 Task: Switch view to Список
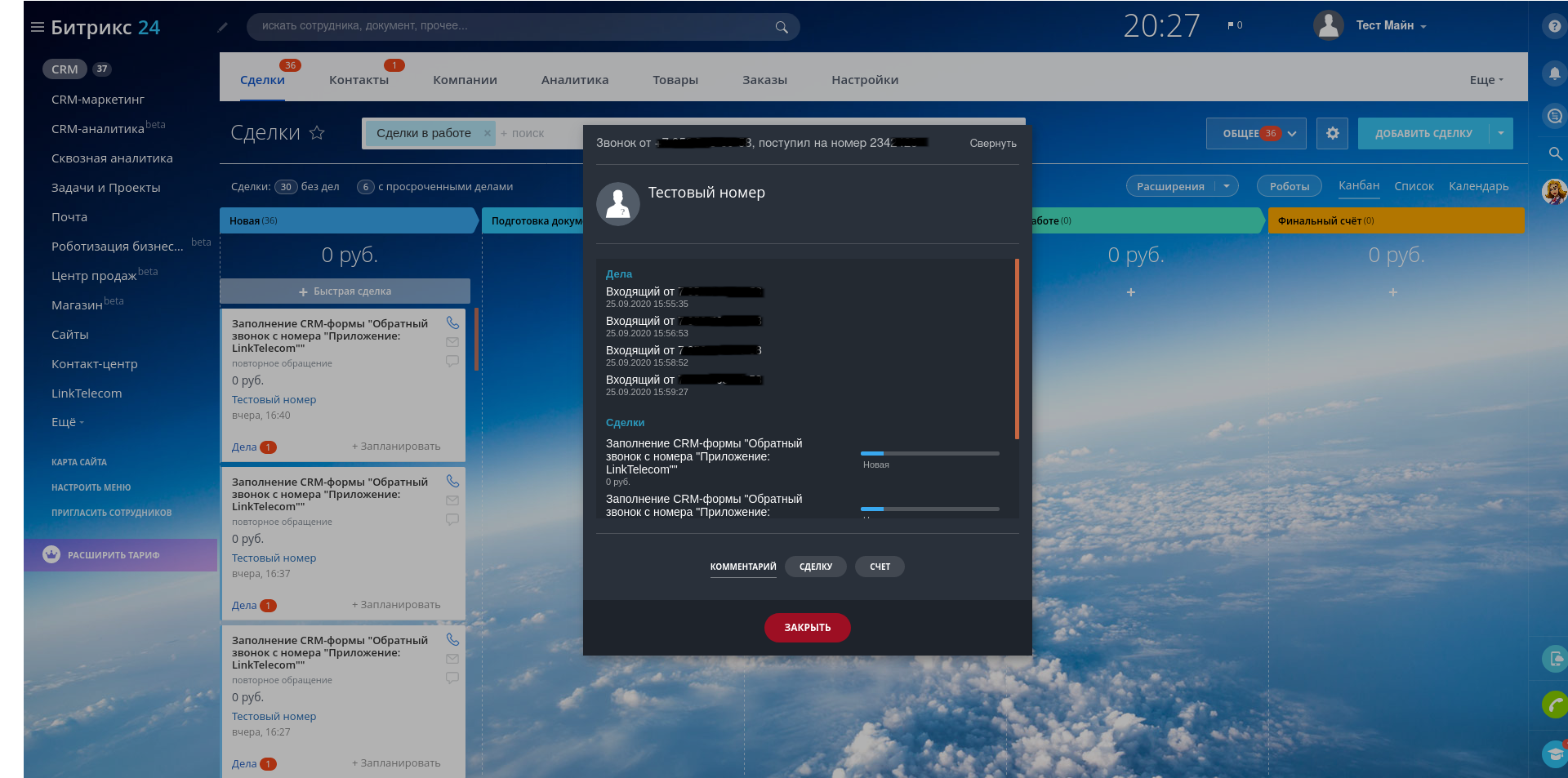pos(1414,186)
